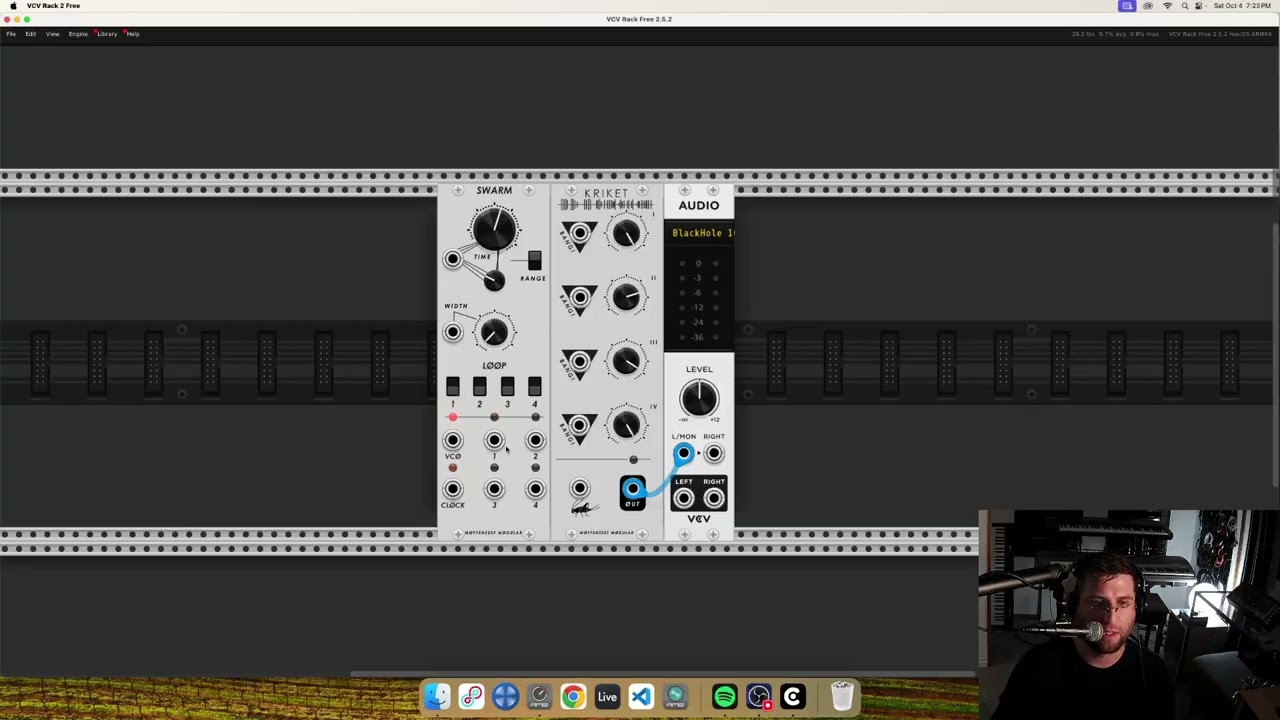Click Kriket BANG! jack for channel I
Image resolution: width=1280 pixels, height=720 pixels.
click(x=580, y=235)
